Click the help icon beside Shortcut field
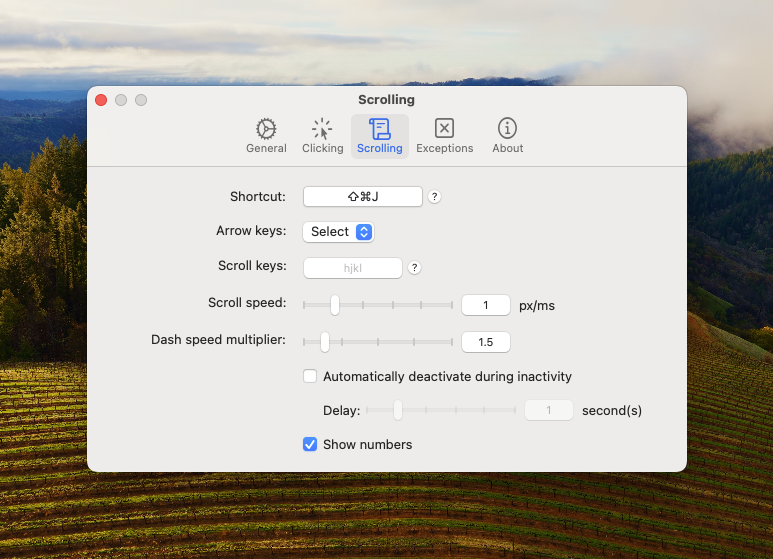 click(x=434, y=197)
